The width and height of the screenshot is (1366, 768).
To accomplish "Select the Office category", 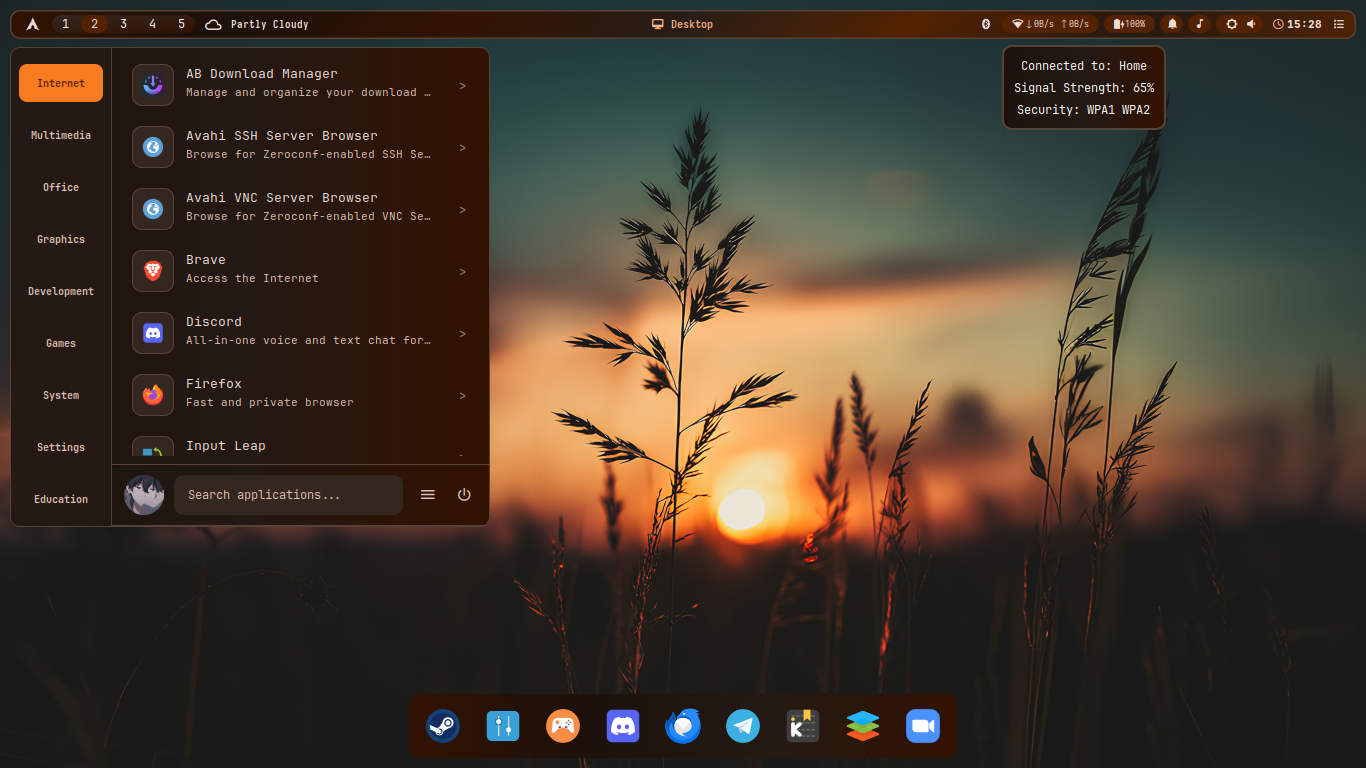I will point(61,187).
